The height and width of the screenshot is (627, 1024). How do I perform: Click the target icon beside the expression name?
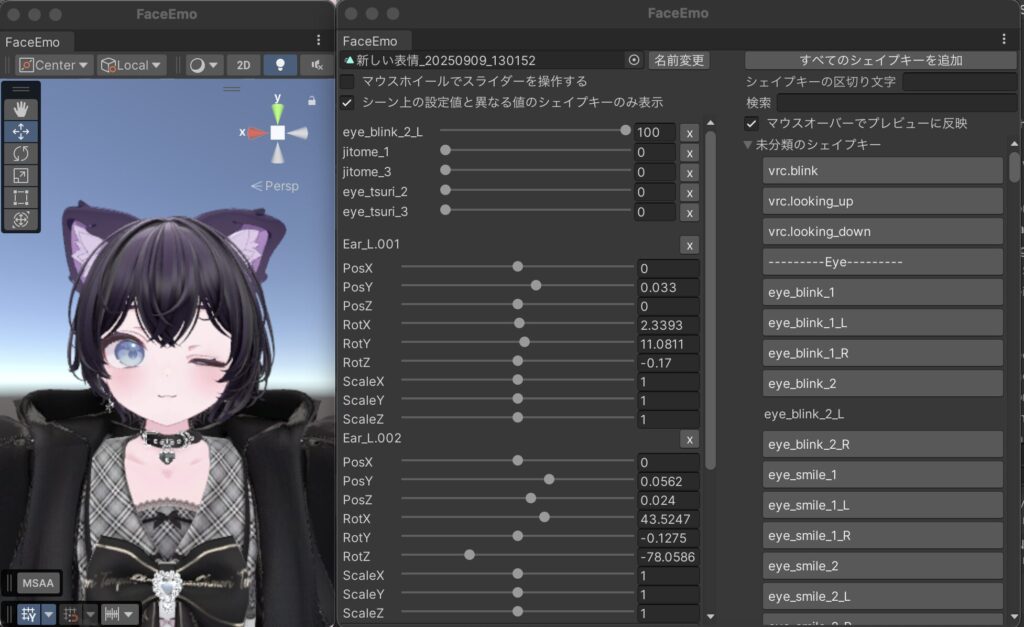click(x=633, y=60)
